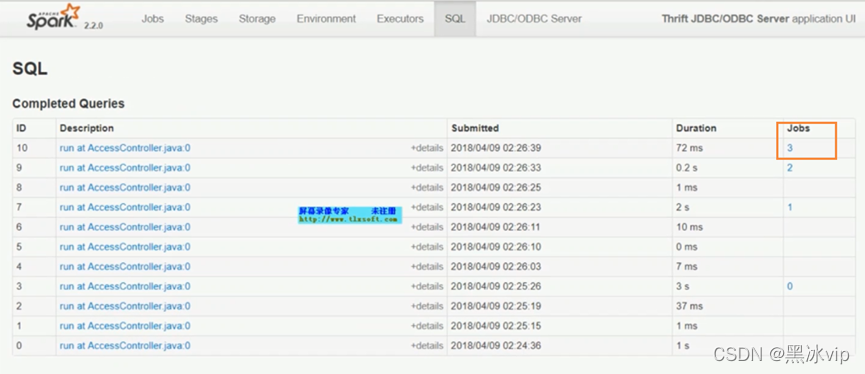Open query 5 description link

click(x=125, y=247)
